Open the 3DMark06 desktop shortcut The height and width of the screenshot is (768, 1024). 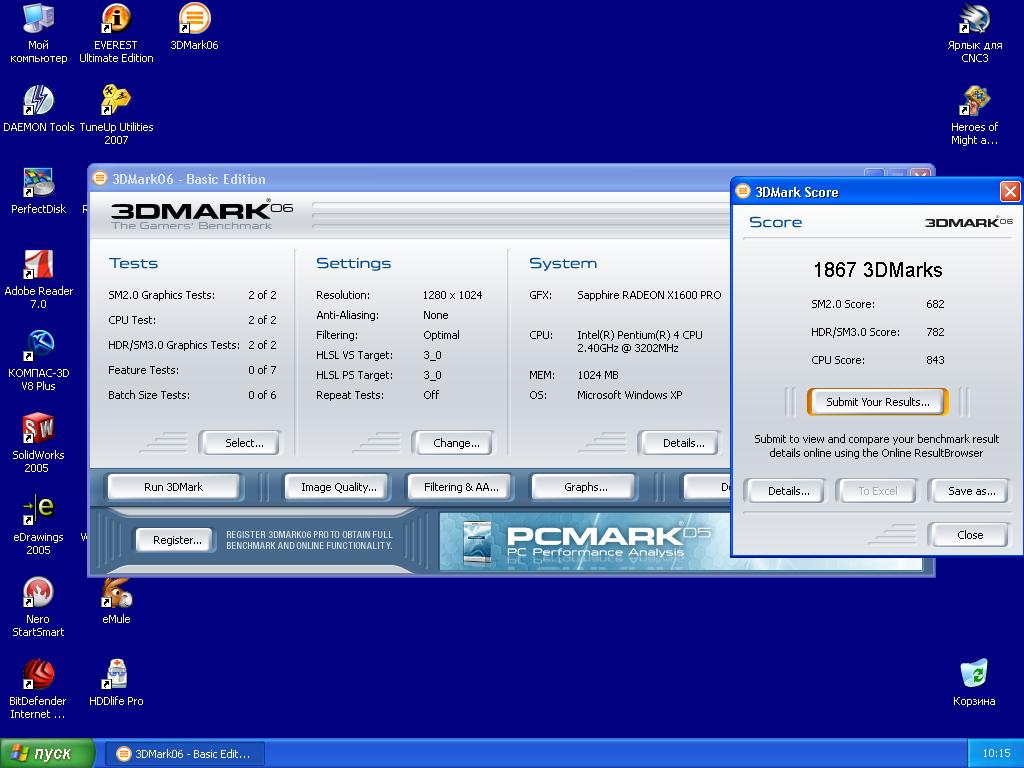(x=194, y=19)
